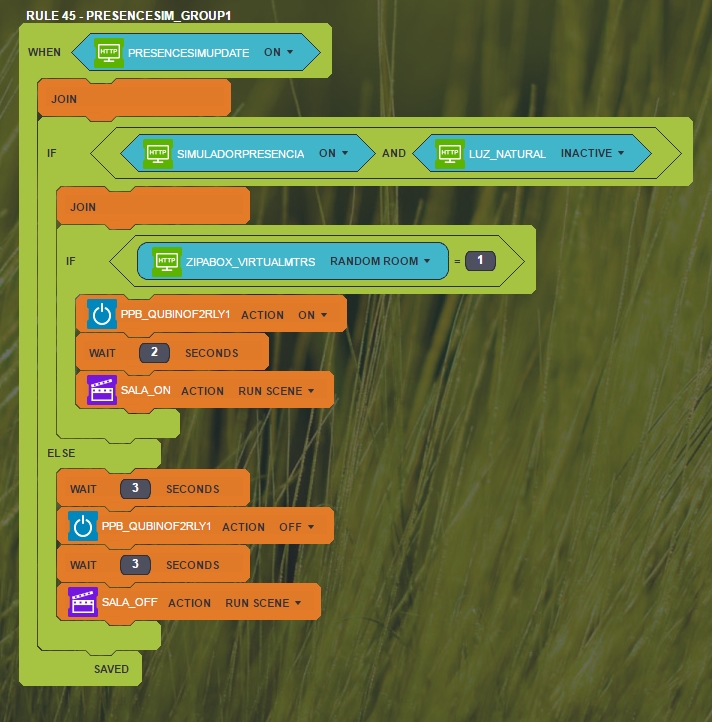Change PPB_QUBINOF2RLY1 action OFF dropdown
The width and height of the screenshot is (712, 722).
pyautogui.click(x=297, y=527)
